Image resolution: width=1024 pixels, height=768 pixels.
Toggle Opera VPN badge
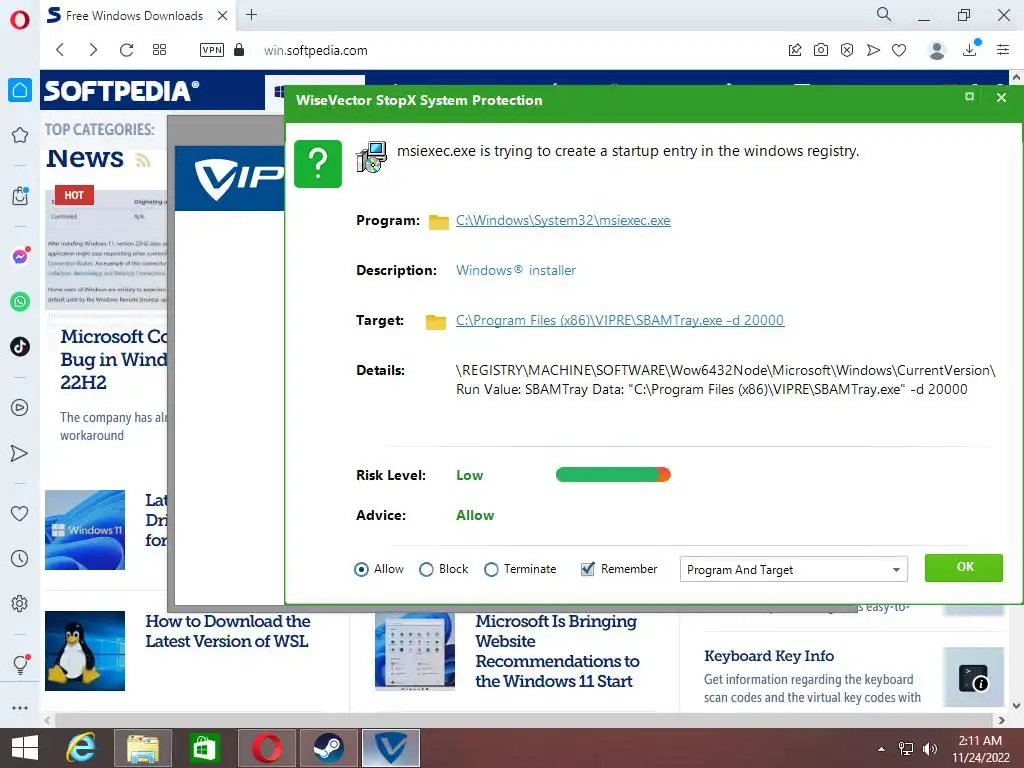pos(212,50)
